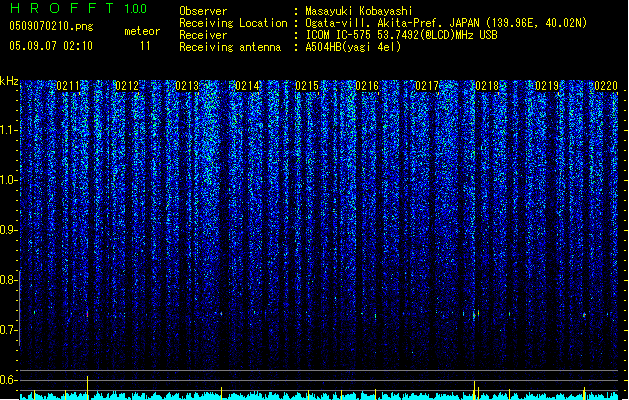Click the 0216 time marker
The width and height of the screenshot is (629, 400).
(x=367, y=86)
